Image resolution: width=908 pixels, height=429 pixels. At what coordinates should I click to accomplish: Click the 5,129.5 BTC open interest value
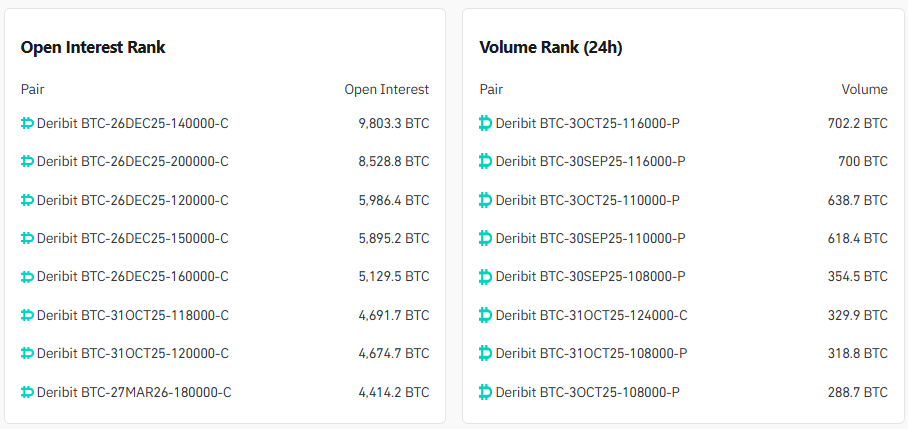[x=394, y=277]
